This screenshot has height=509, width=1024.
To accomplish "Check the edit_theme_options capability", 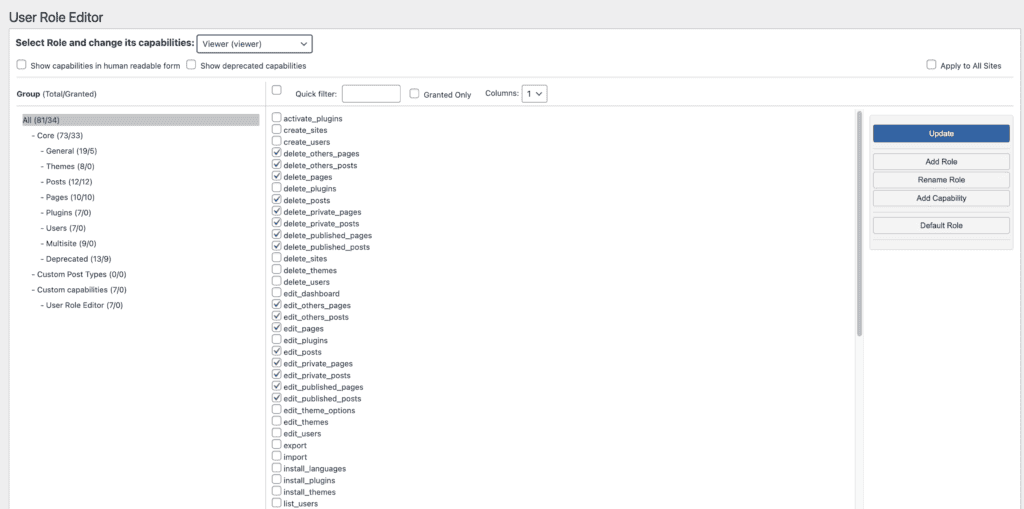I will pos(277,409).
